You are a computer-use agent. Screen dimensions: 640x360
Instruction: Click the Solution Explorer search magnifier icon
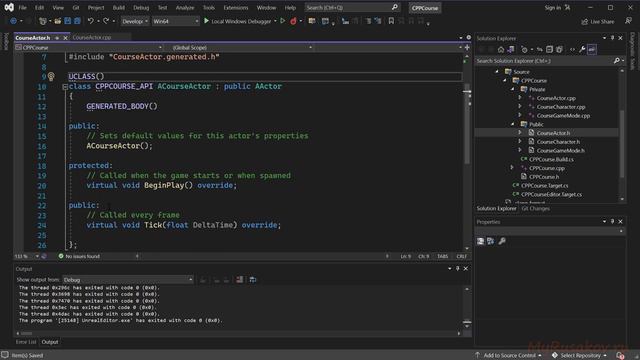(x=616, y=61)
